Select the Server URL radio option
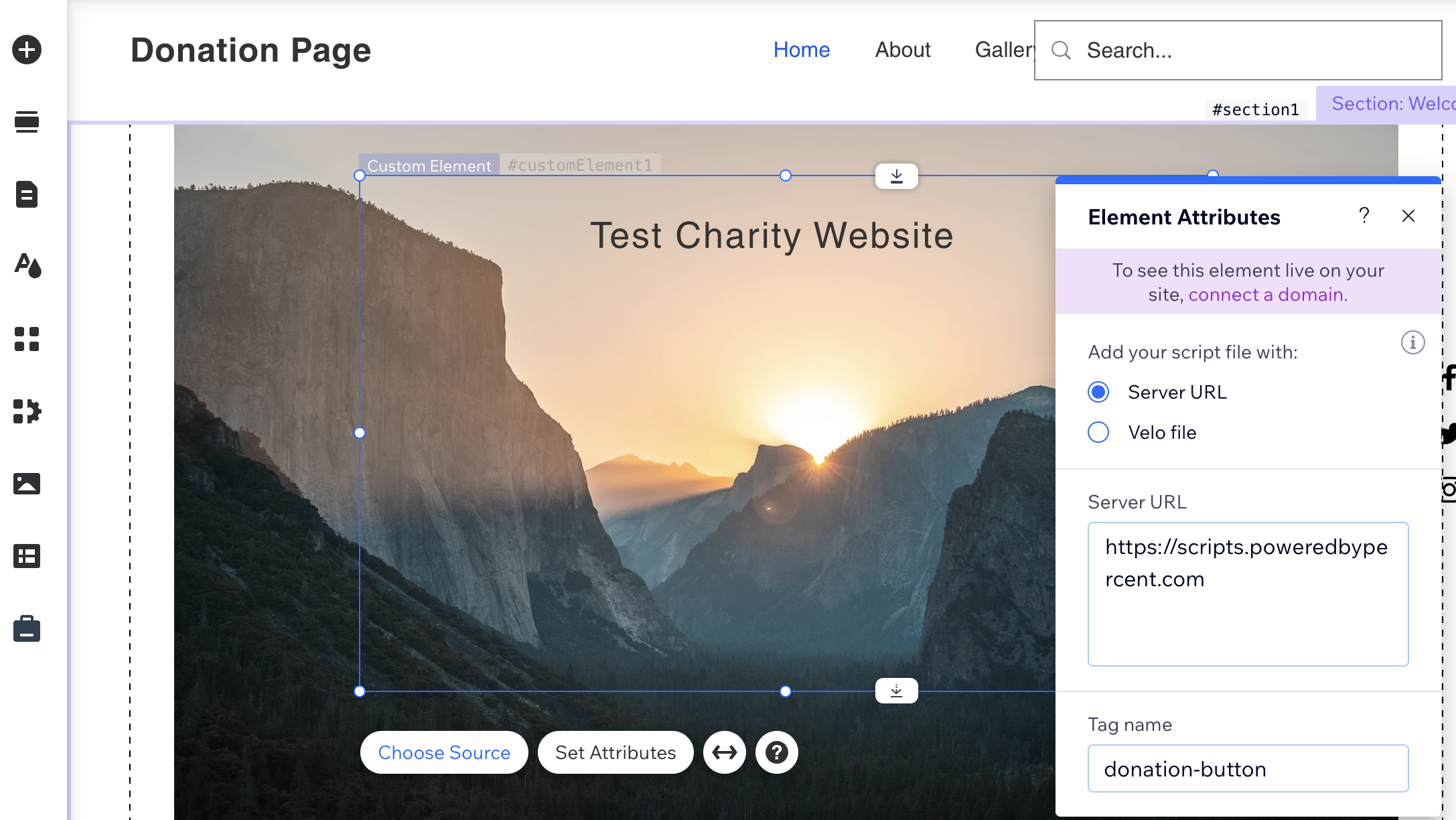The image size is (1456, 820). 1098,392
